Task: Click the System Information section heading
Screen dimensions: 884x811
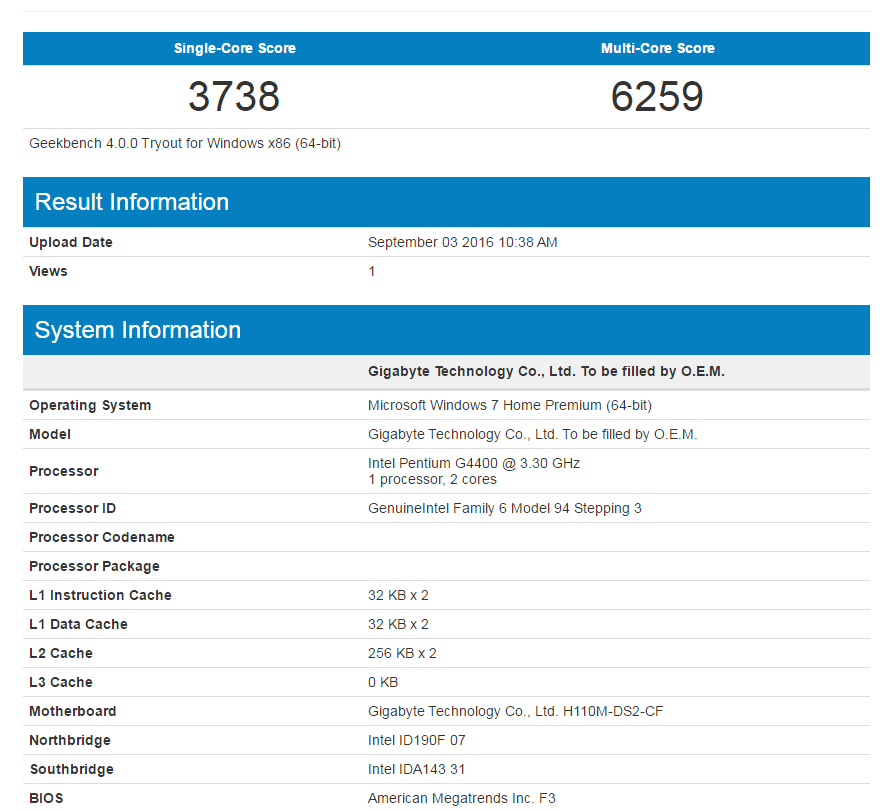Action: (x=138, y=330)
